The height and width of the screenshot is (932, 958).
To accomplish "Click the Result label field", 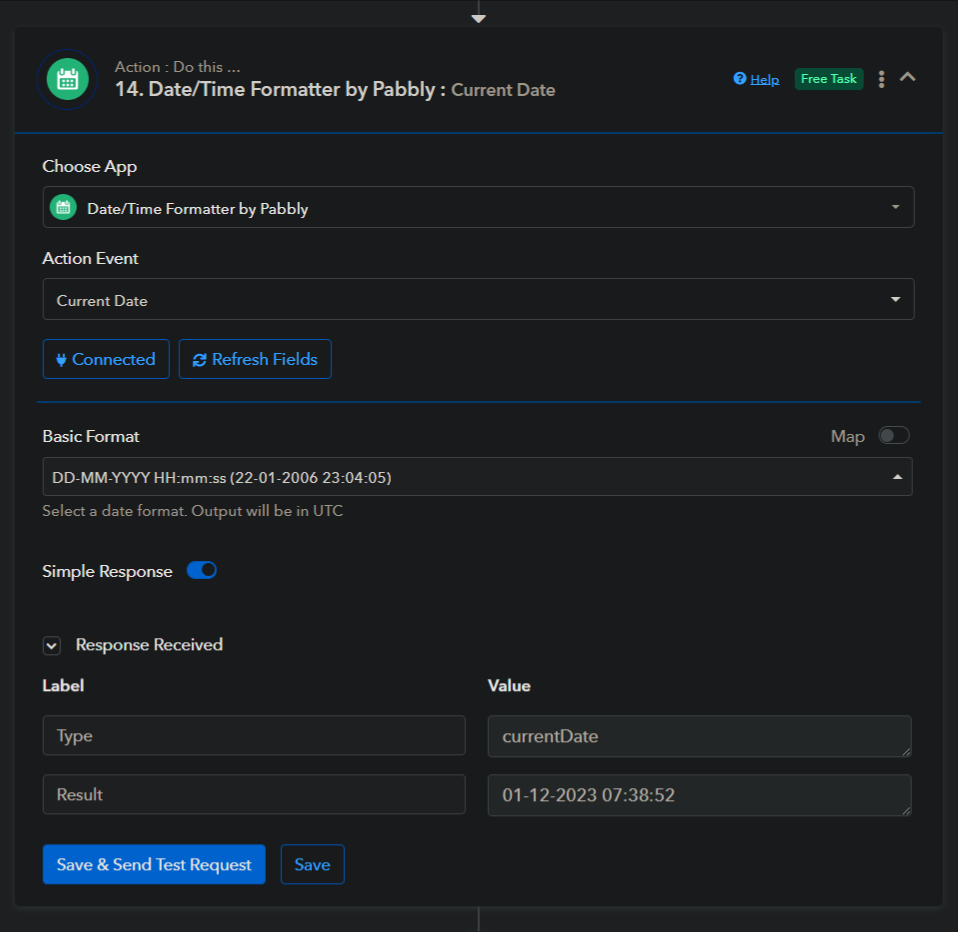I will point(254,795).
